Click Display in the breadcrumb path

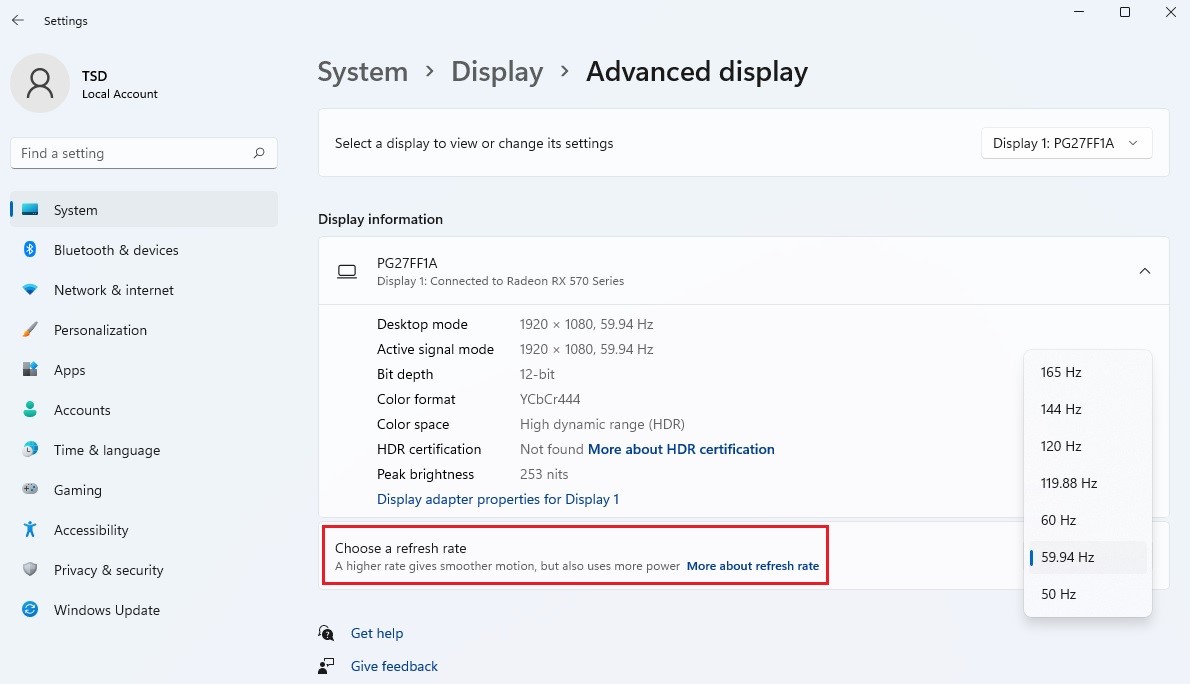click(497, 71)
